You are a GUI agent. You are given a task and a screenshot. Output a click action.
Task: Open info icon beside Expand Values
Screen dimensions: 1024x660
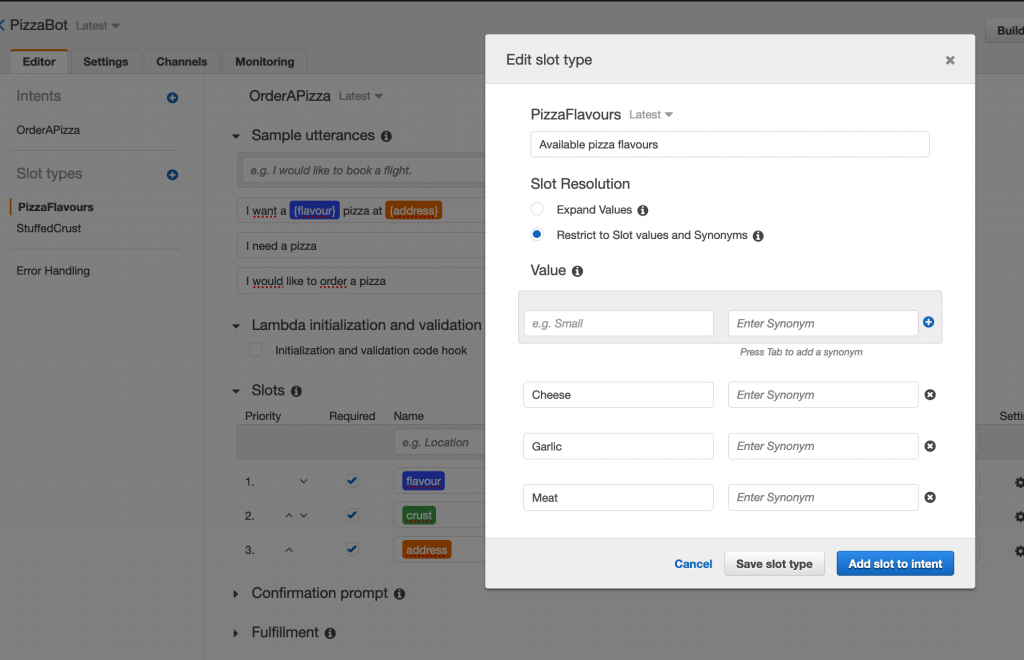coord(643,211)
